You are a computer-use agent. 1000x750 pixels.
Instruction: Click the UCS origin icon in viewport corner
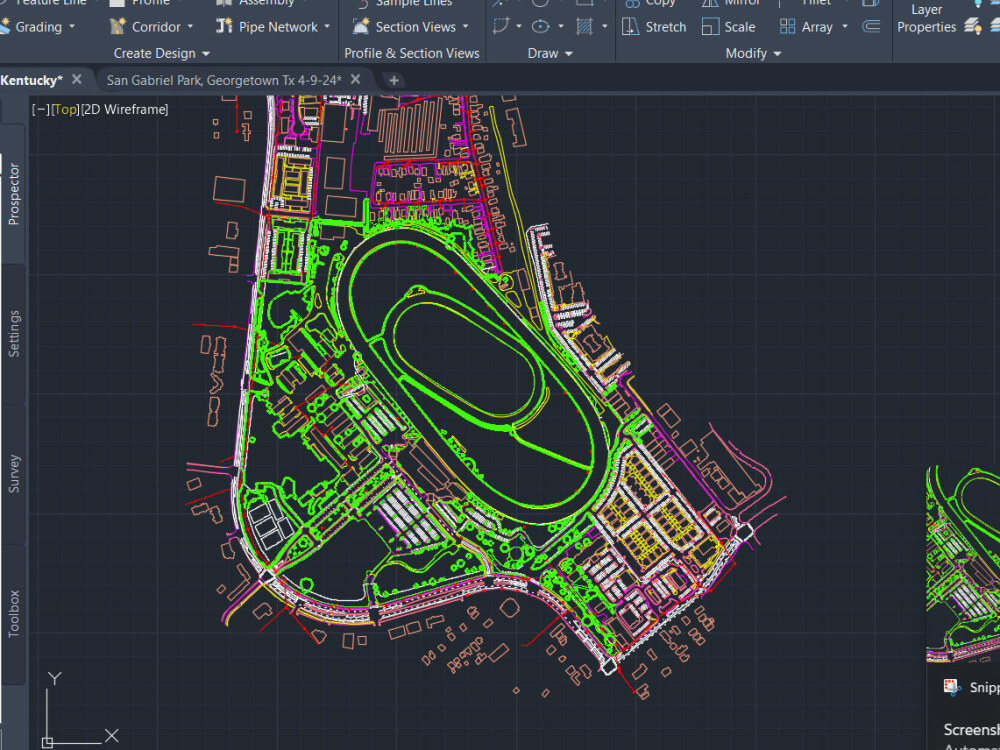[x=47, y=742]
